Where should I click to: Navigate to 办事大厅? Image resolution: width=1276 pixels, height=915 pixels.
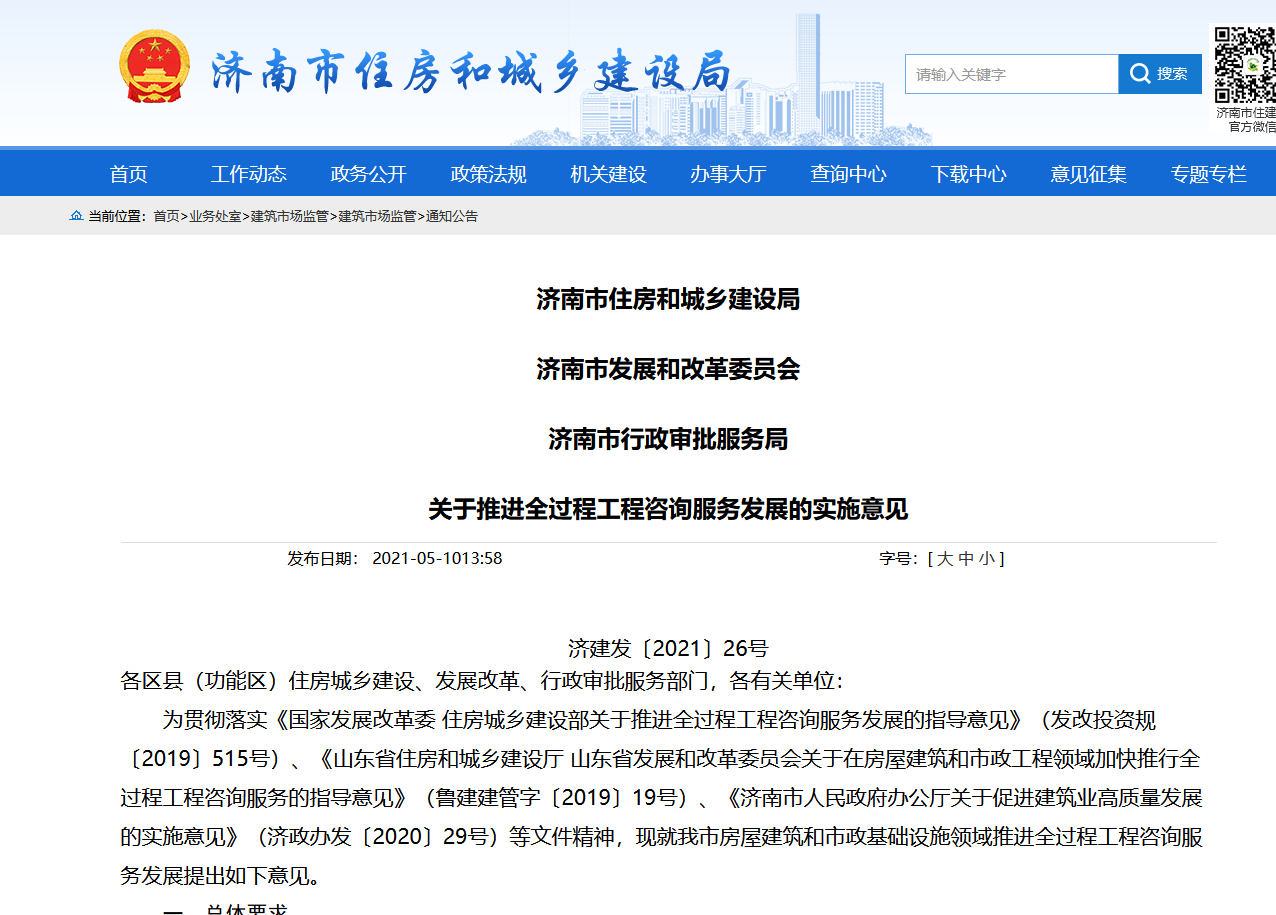pyautogui.click(x=728, y=174)
